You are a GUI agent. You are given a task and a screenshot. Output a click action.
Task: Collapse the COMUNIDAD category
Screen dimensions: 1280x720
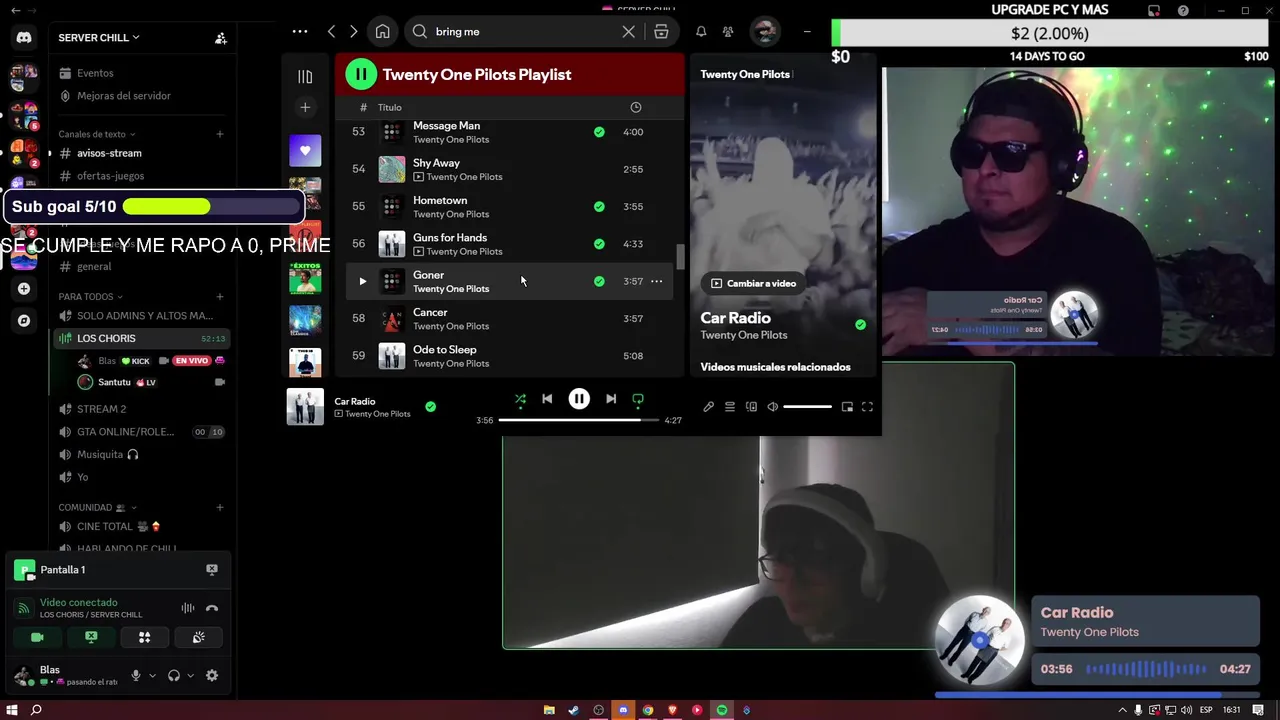tap(96, 508)
